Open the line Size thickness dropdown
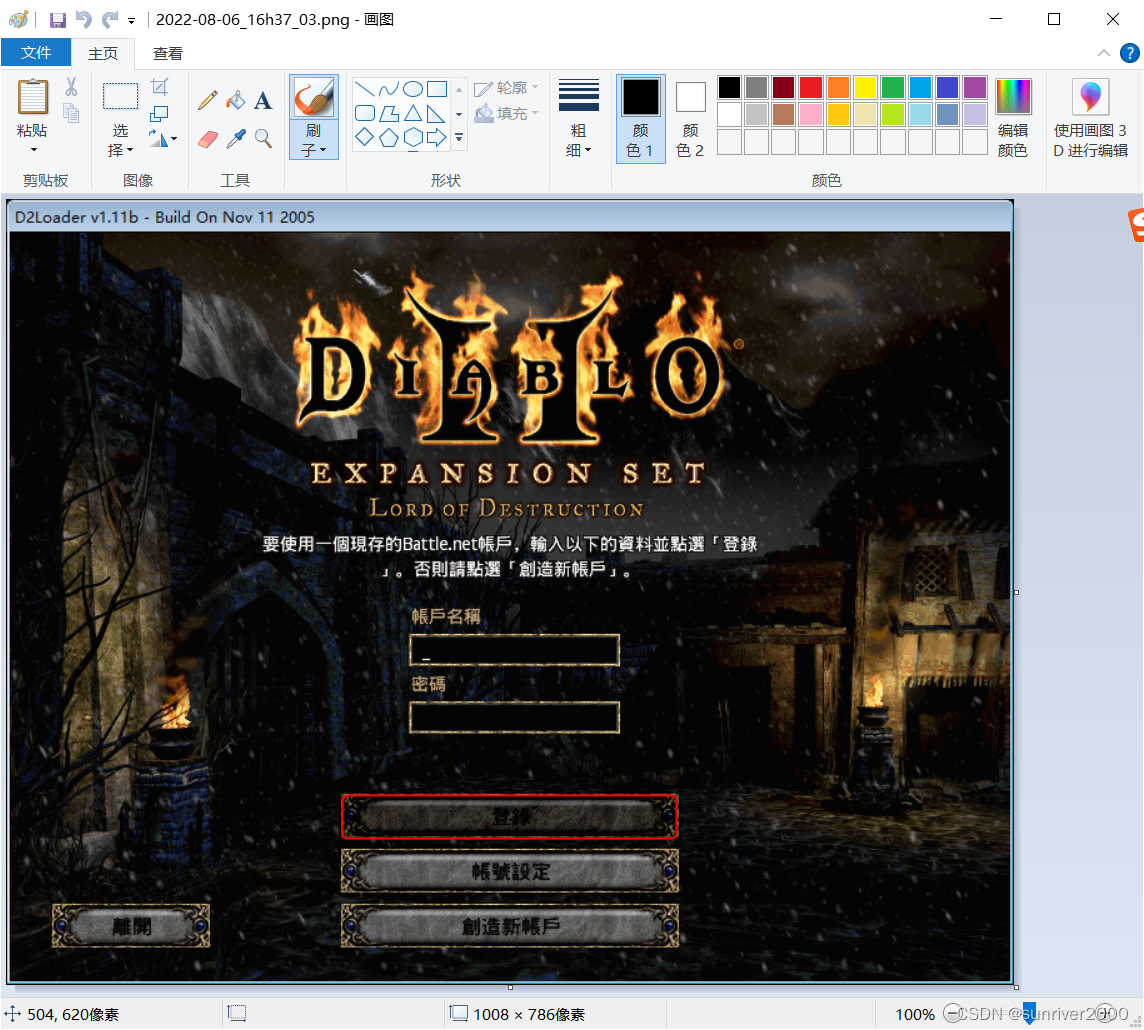The width and height of the screenshot is (1144, 1030). point(579,117)
